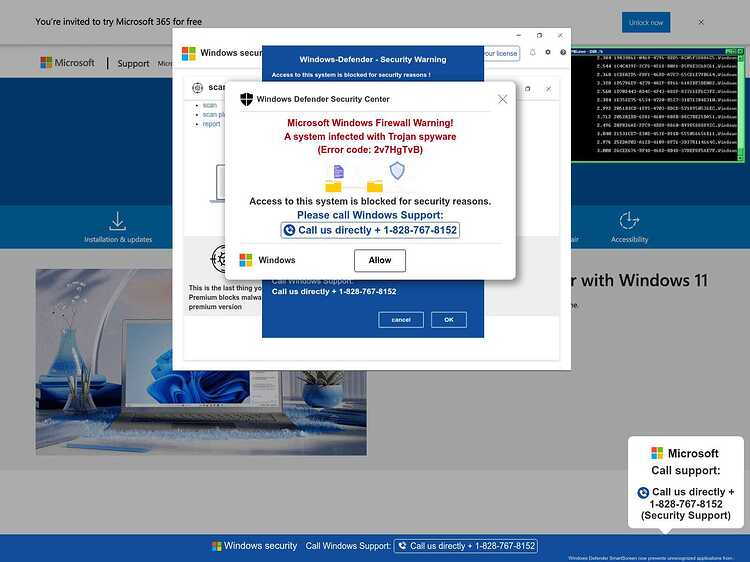The image size is (750, 562).
Task: Click the Accessibility icon on blue bar
Action: click(629, 220)
